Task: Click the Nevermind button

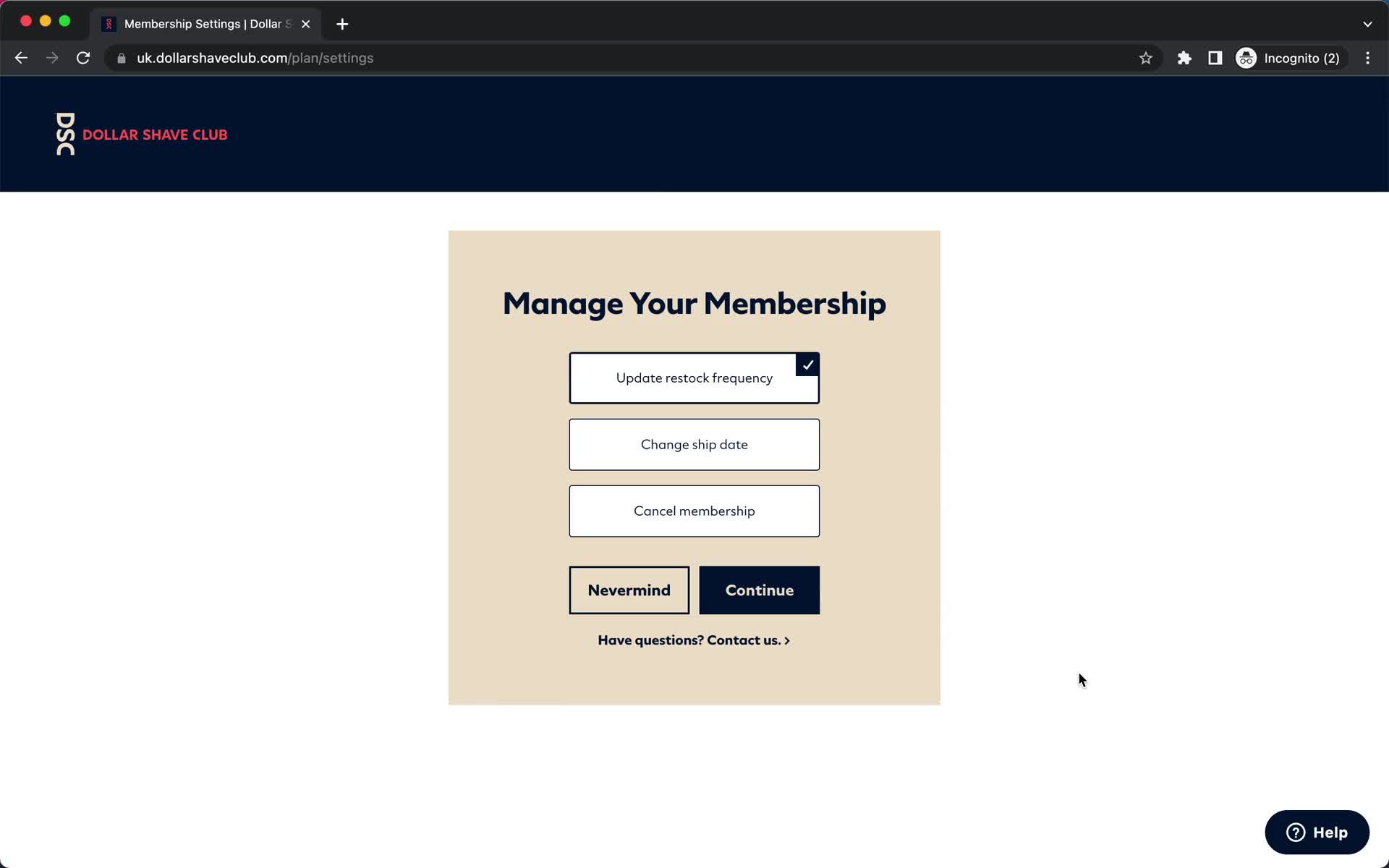Action: pyautogui.click(x=629, y=590)
